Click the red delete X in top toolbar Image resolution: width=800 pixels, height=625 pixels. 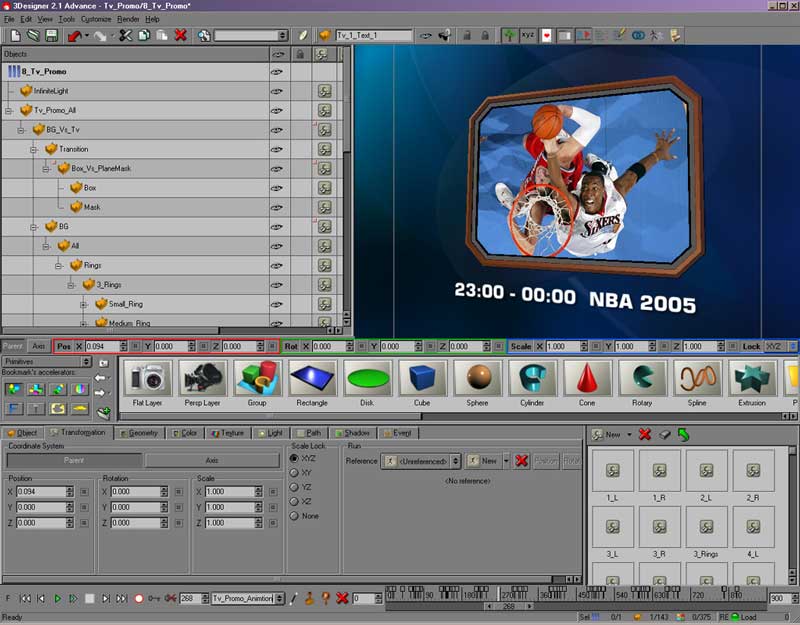click(x=180, y=35)
